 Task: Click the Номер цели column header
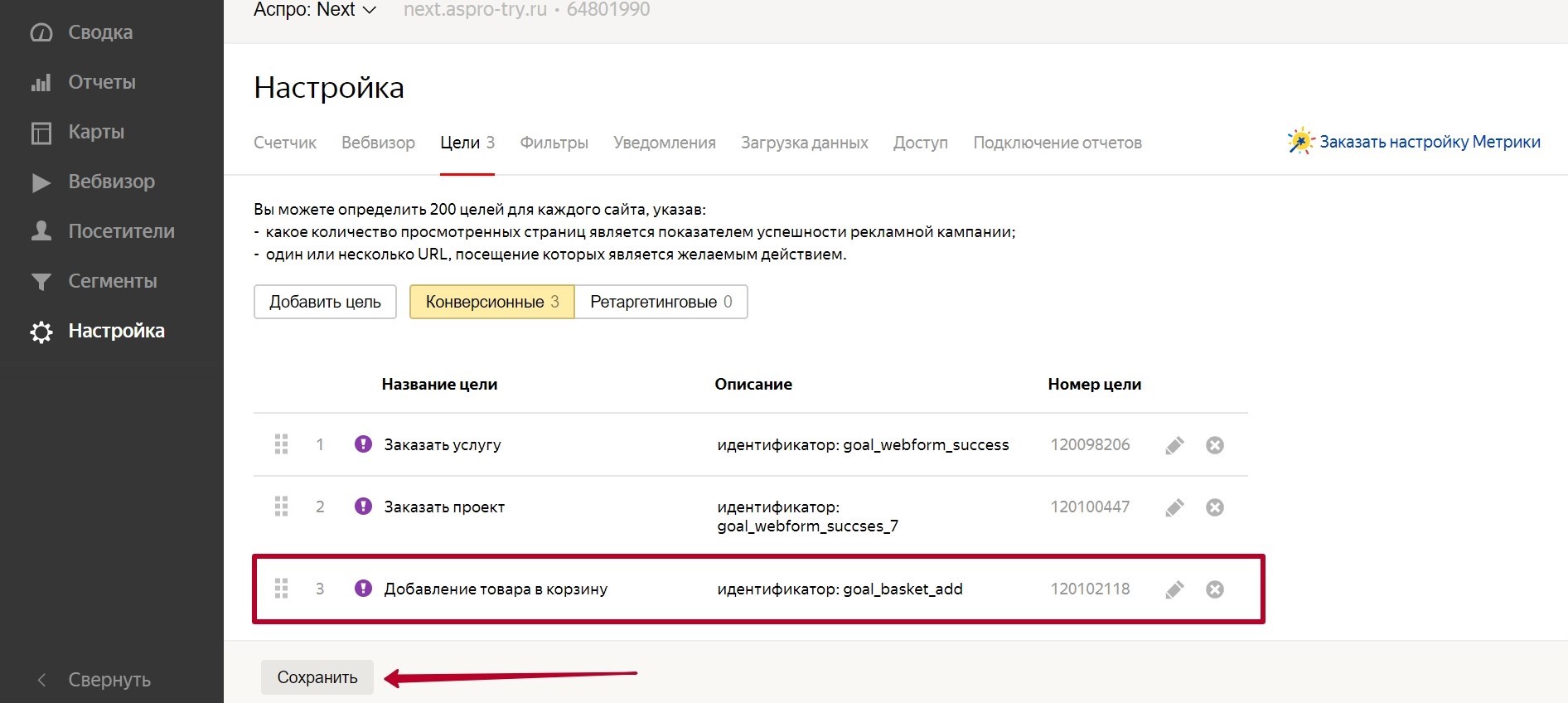pyautogui.click(x=1094, y=384)
